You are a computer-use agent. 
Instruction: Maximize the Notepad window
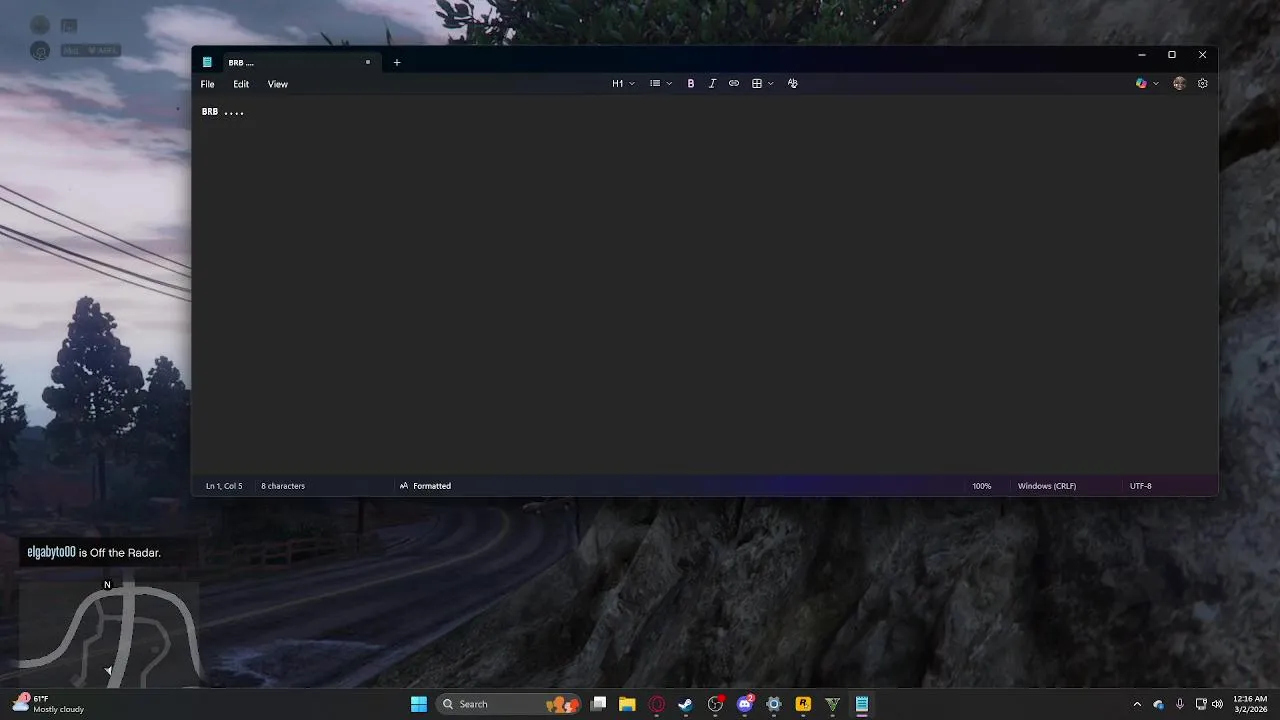pos(1172,55)
